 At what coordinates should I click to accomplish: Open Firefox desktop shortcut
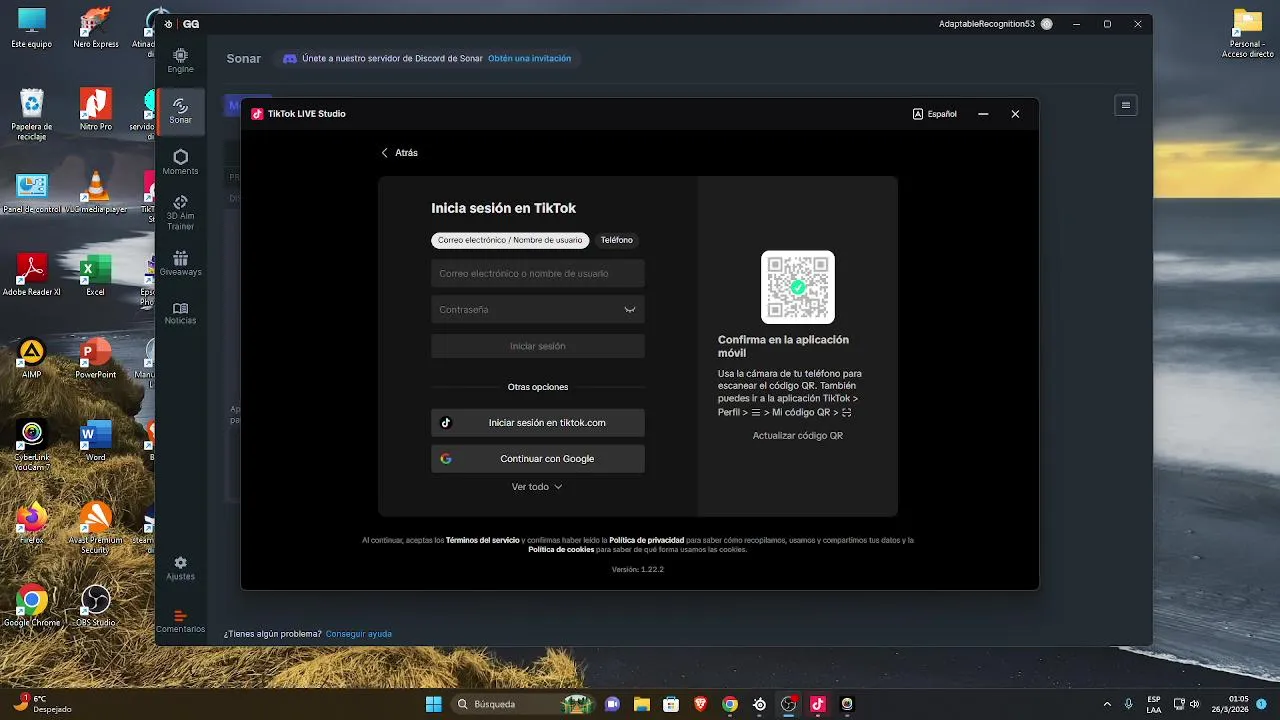tap(32, 523)
